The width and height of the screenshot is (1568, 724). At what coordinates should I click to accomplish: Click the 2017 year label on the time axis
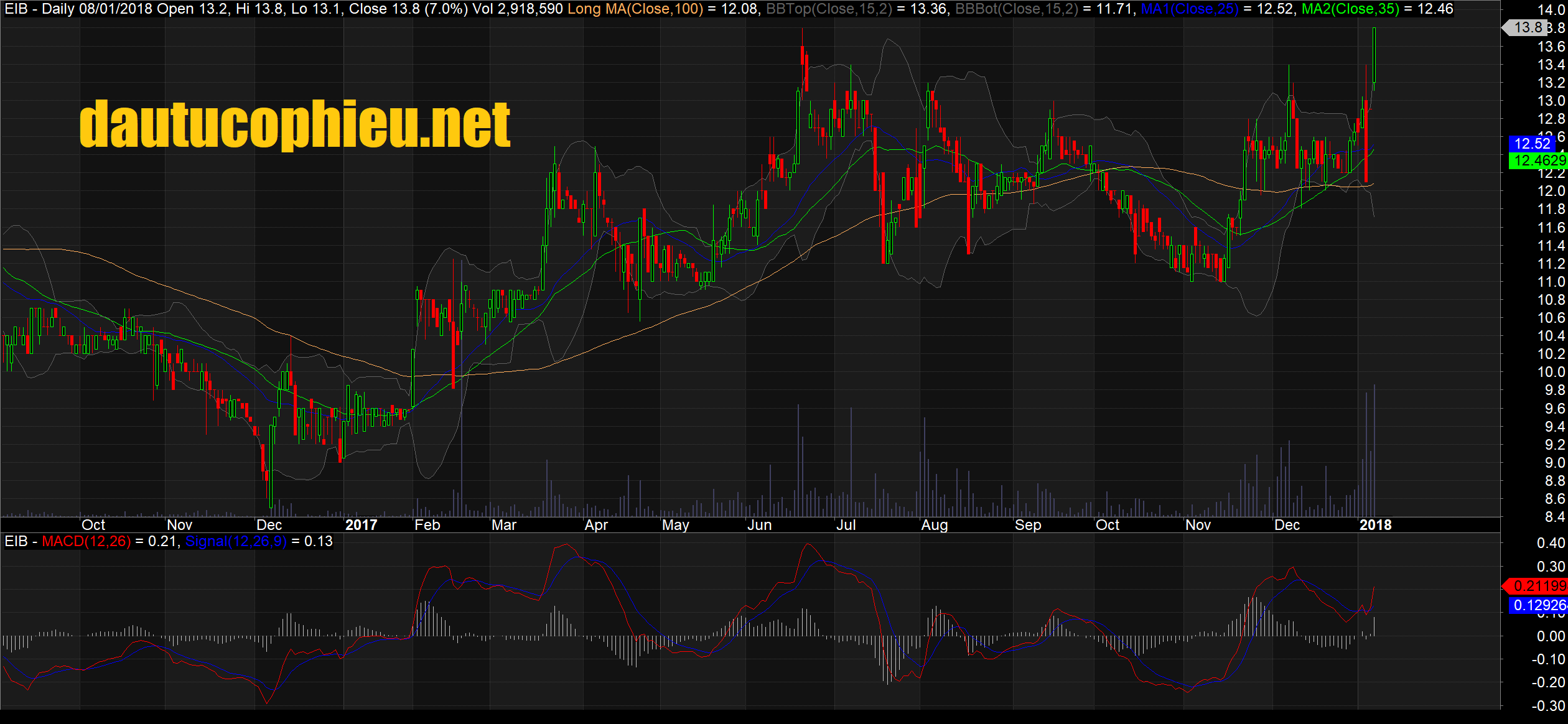tap(361, 525)
